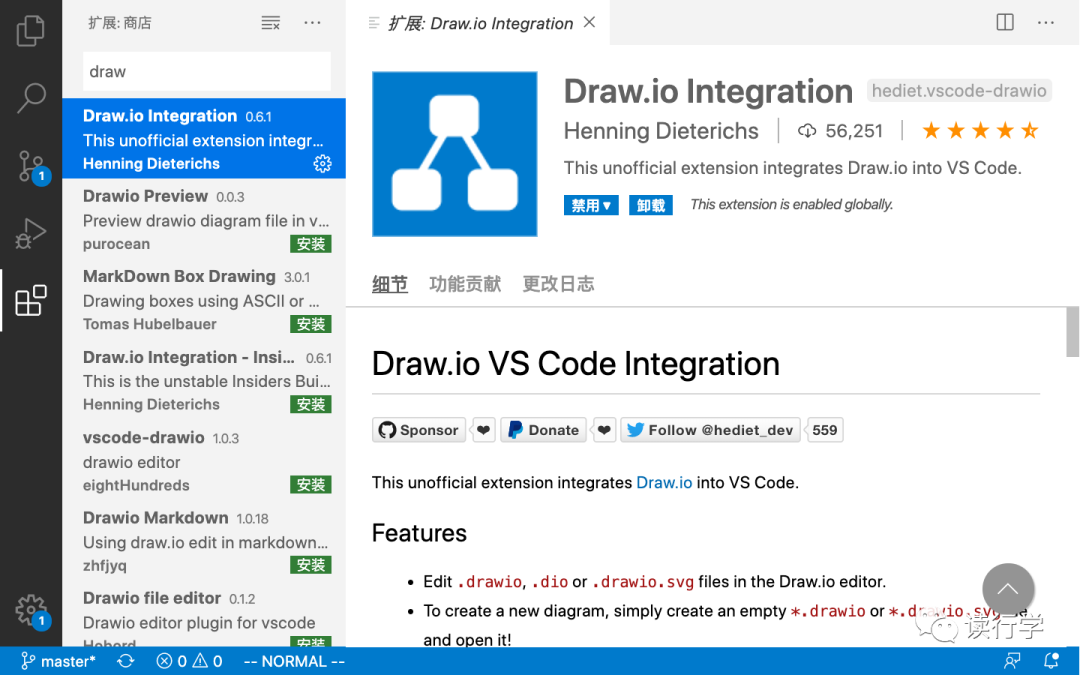Viewport: 1080px width, 675px height.
Task: Click the draw search input field
Action: tap(207, 71)
